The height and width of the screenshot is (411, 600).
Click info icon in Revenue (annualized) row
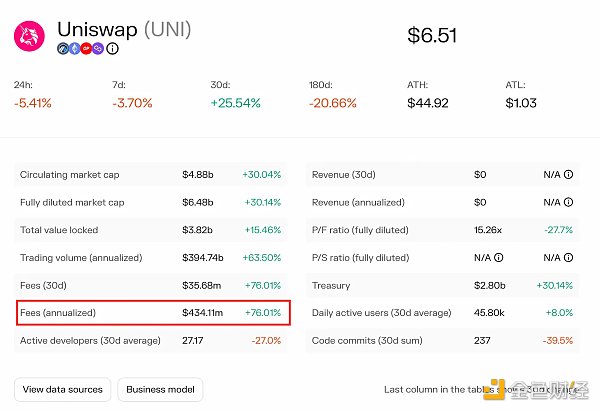(568, 202)
